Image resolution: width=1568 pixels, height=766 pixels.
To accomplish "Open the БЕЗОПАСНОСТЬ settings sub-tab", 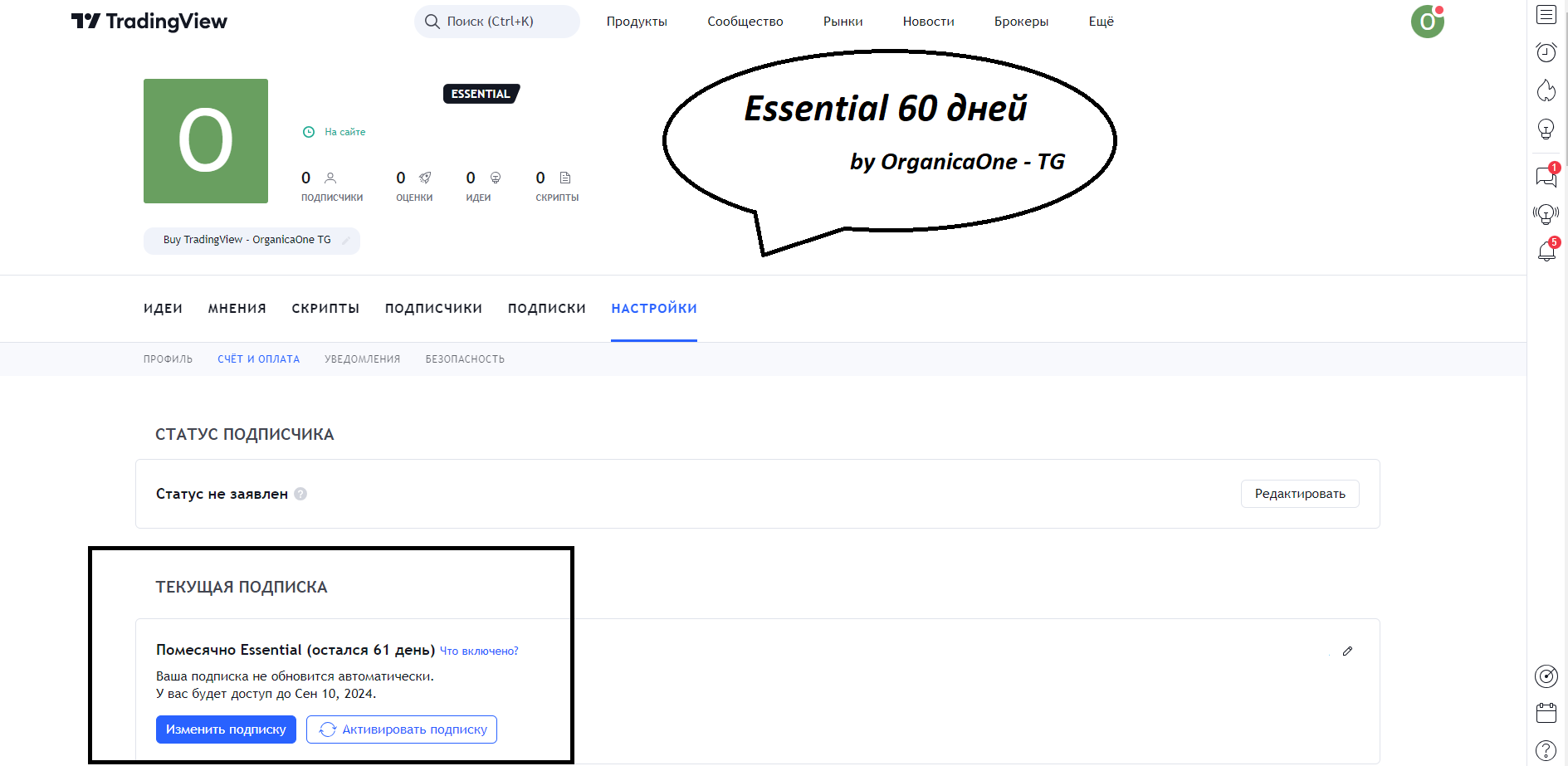I will [x=465, y=359].
